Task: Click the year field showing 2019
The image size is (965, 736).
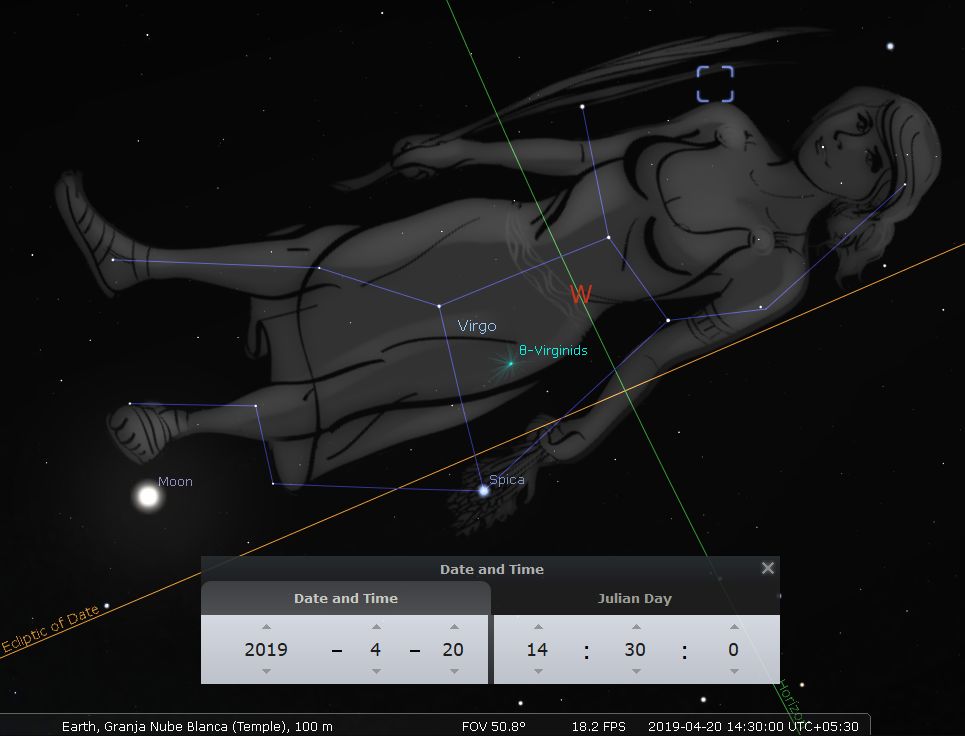Action: tap(266, 649)
